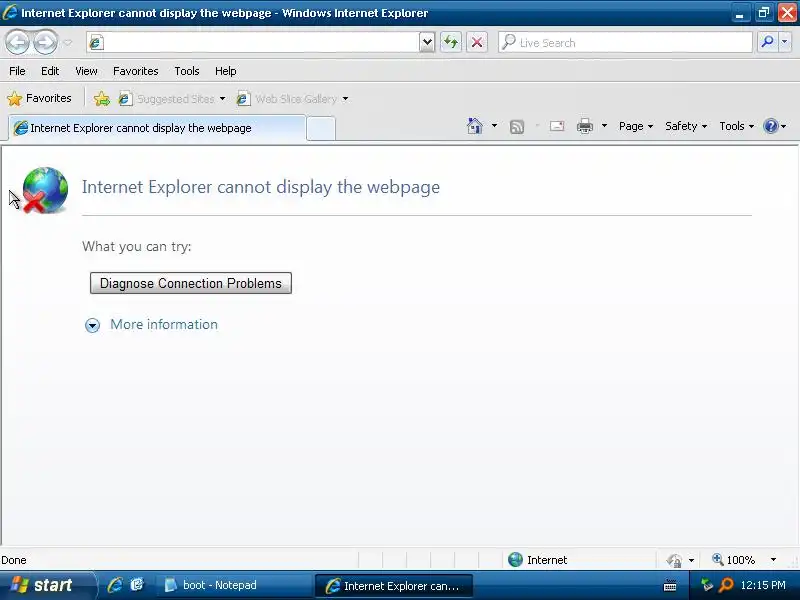
Task: Switch to boot - Notepad taskbar window
Action: (x=234, y=585)
